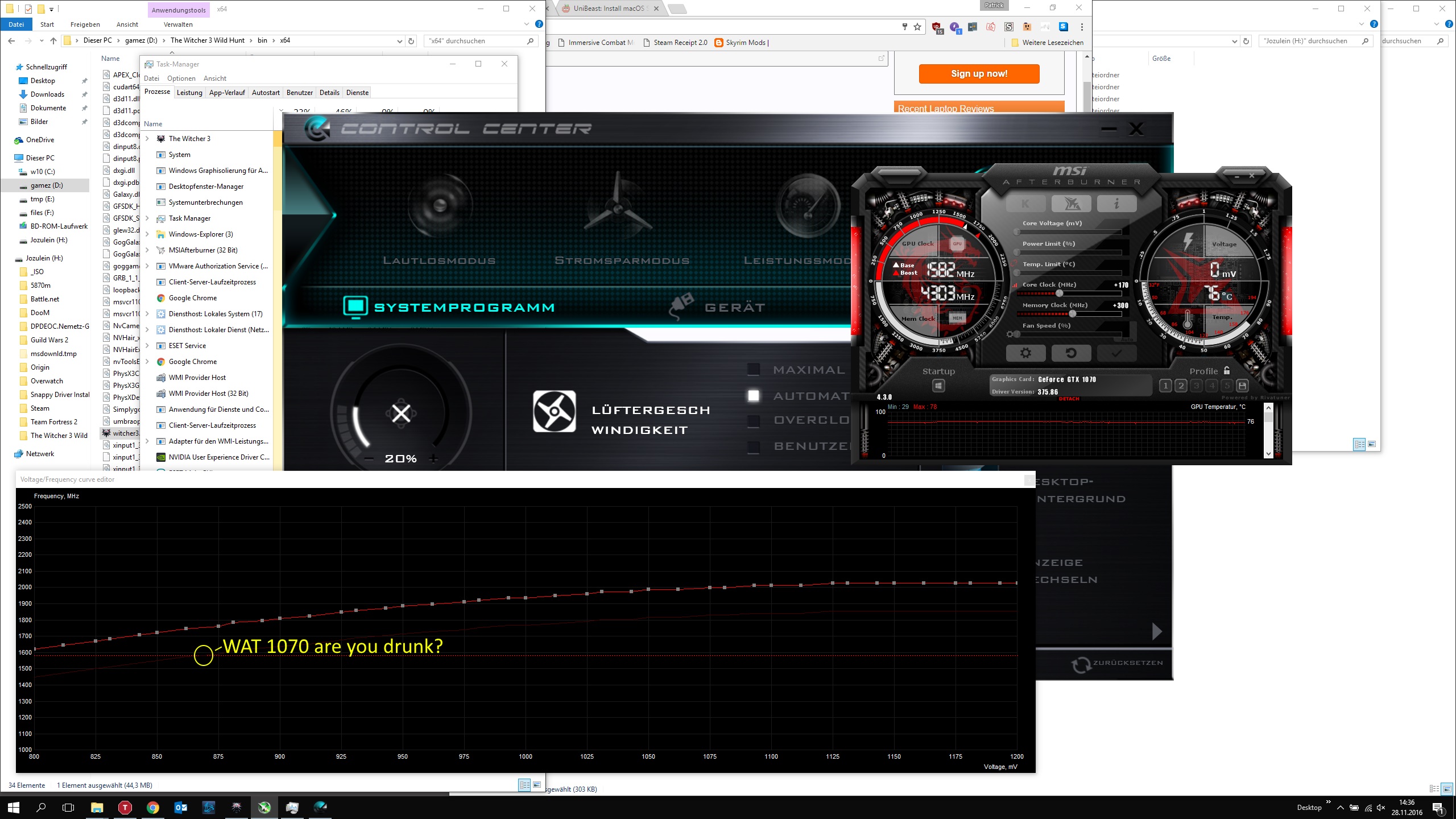Click DETACH below the Afterburner driver version

click(x=1069, y=399)
